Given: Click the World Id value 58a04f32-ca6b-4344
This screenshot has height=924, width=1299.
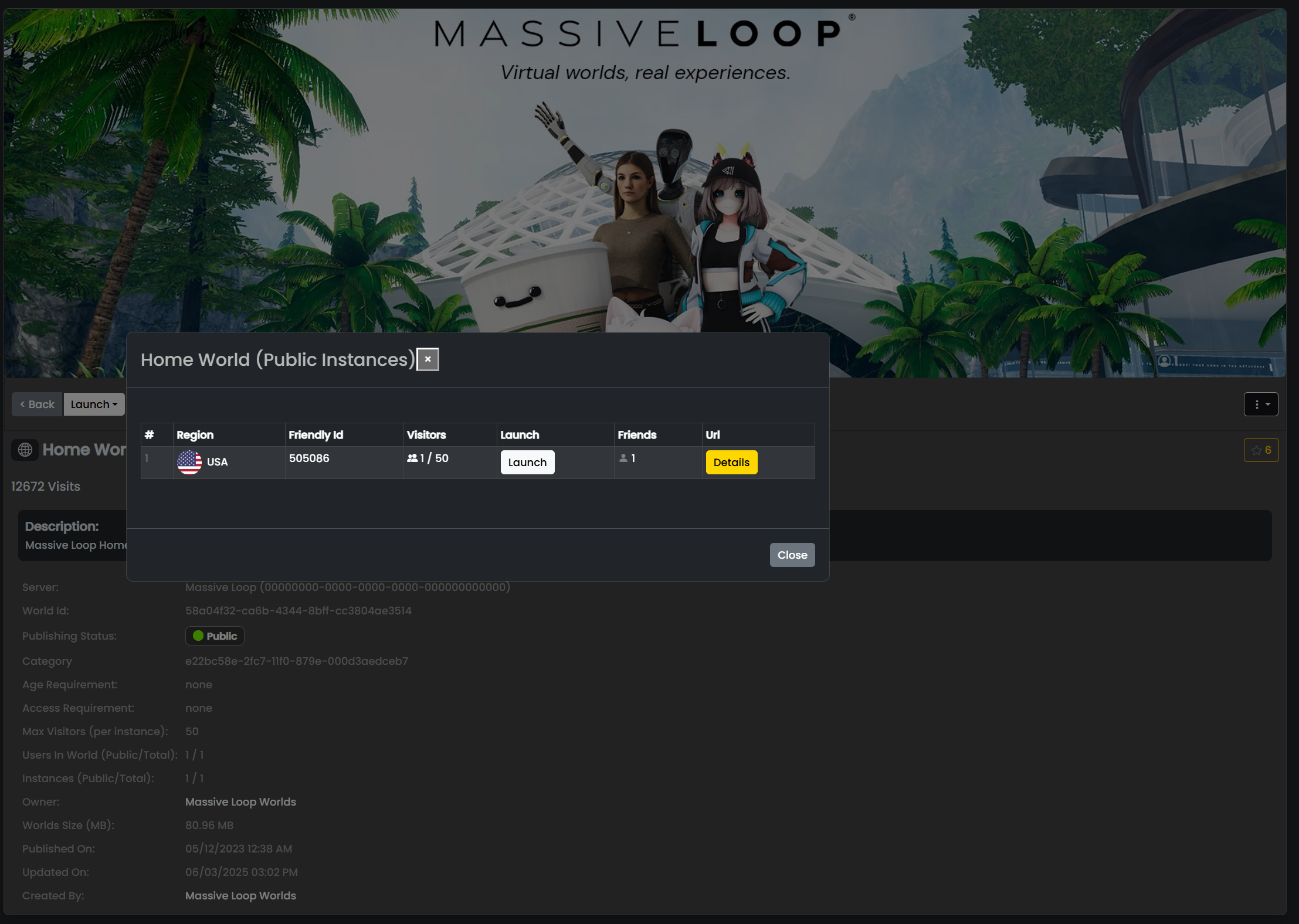Looking at the screenshot, I should pos(299,610).
